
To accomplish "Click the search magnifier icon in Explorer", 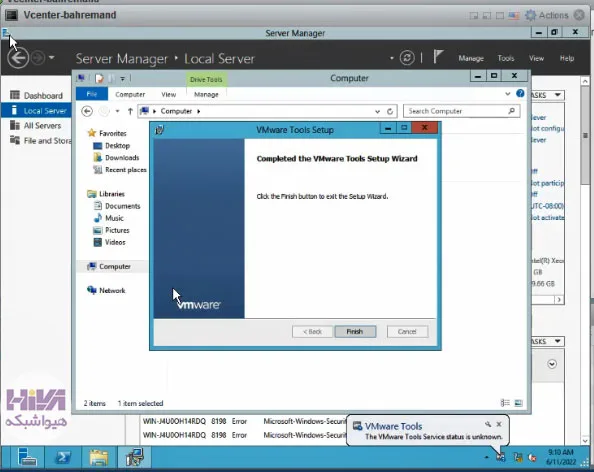I will (511, 111).
